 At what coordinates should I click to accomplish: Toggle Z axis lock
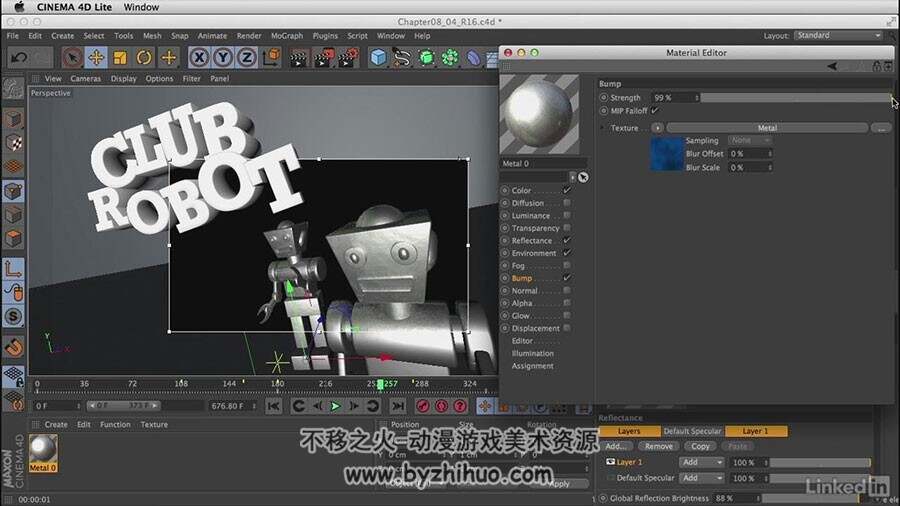[x=247, y=57]
